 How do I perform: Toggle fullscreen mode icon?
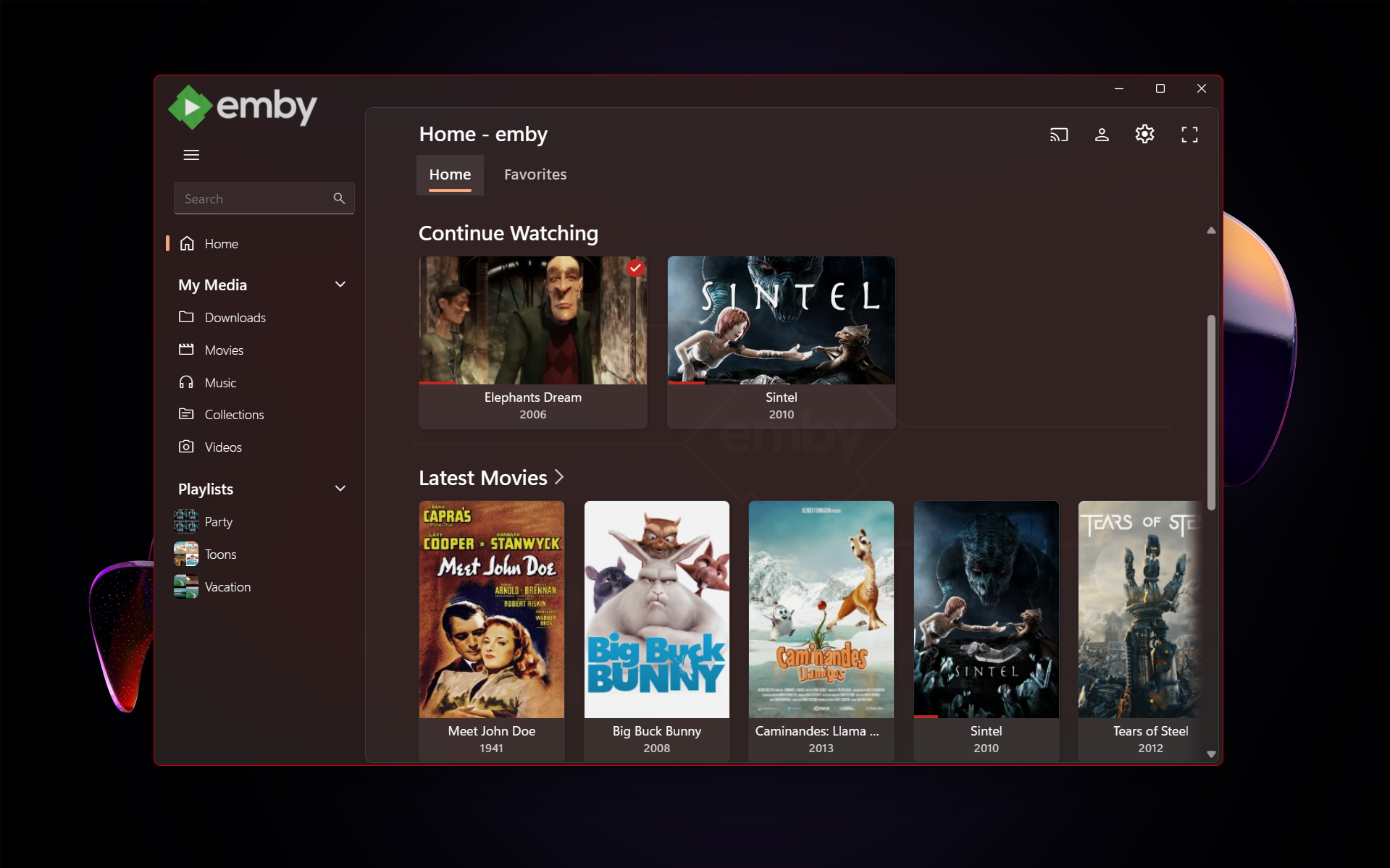pos(1189,135)
